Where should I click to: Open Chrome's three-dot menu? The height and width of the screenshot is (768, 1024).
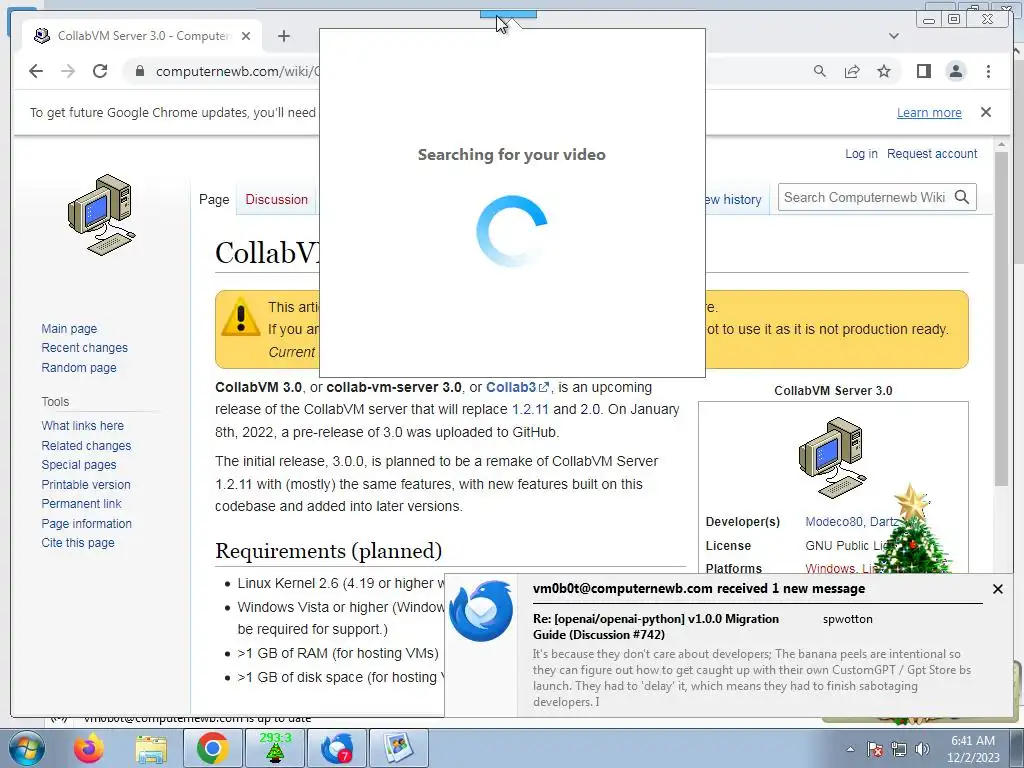pos(988,71)
